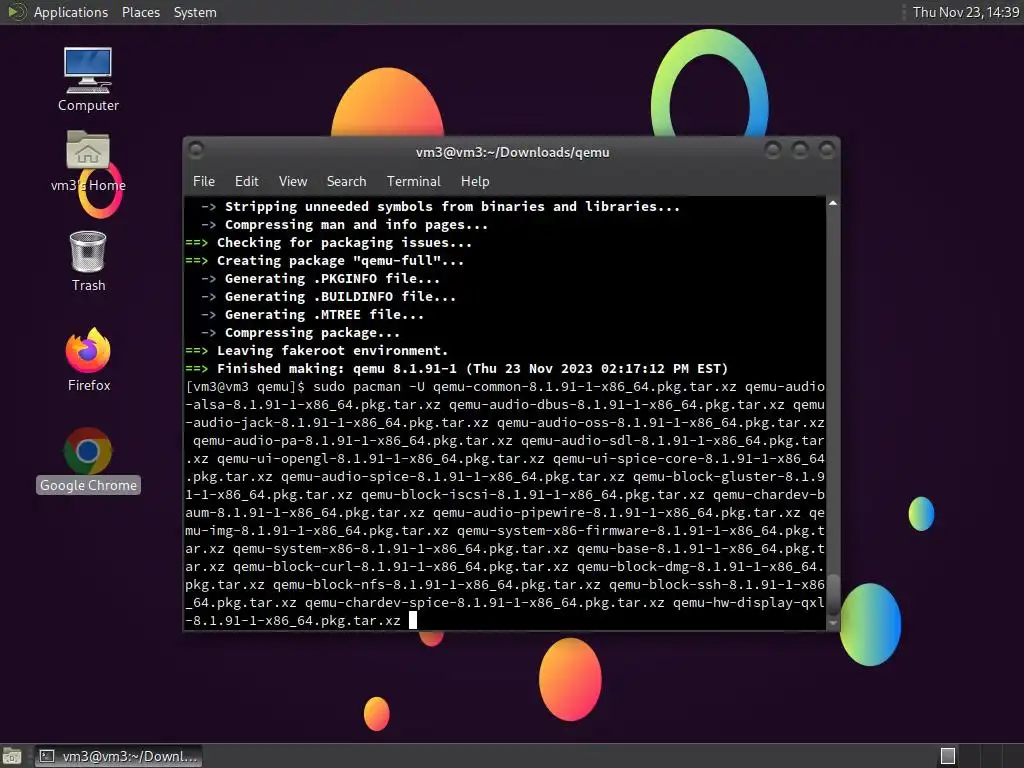Open the Applications menu in top panel

coord(71,12)
